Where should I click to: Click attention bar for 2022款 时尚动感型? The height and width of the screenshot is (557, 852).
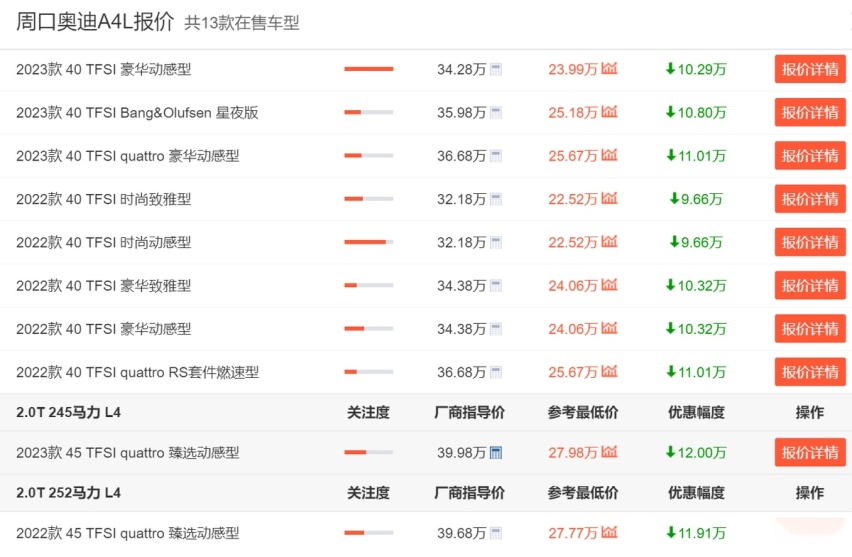pos(368,242)
